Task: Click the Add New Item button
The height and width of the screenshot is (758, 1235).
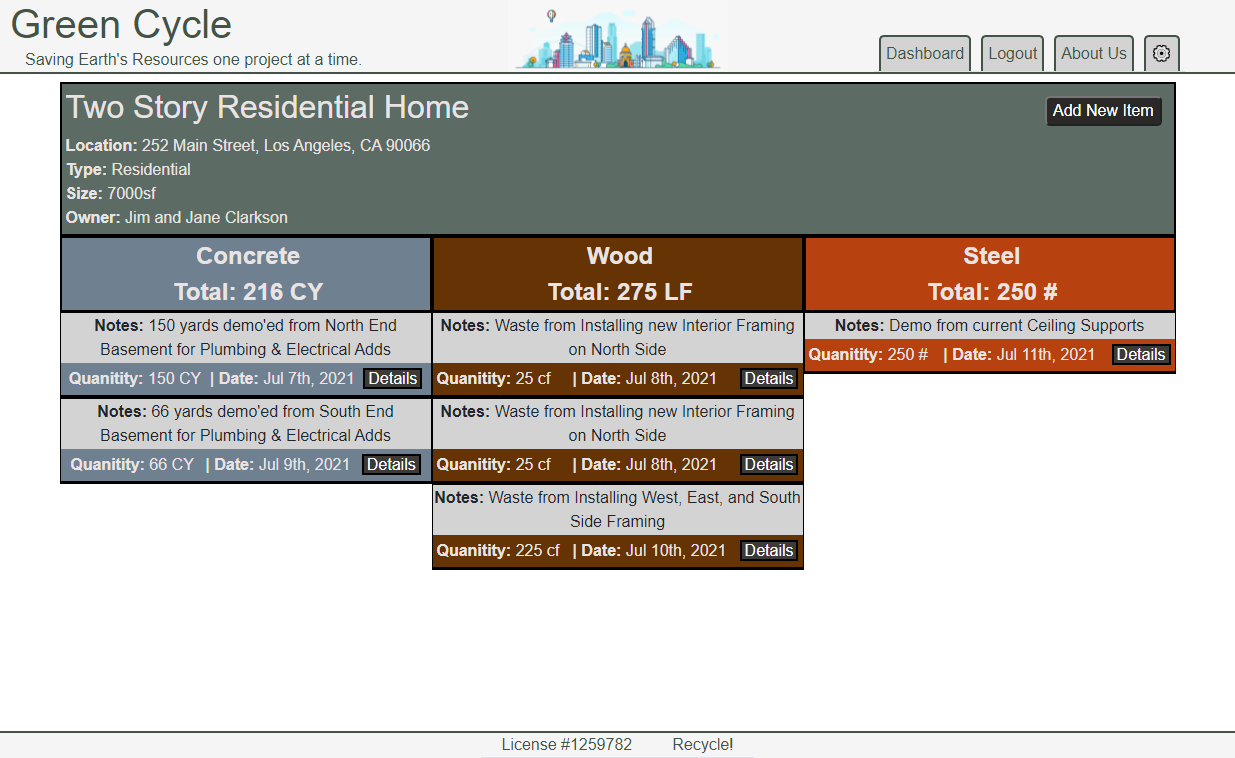Action: pos(1103,111)
